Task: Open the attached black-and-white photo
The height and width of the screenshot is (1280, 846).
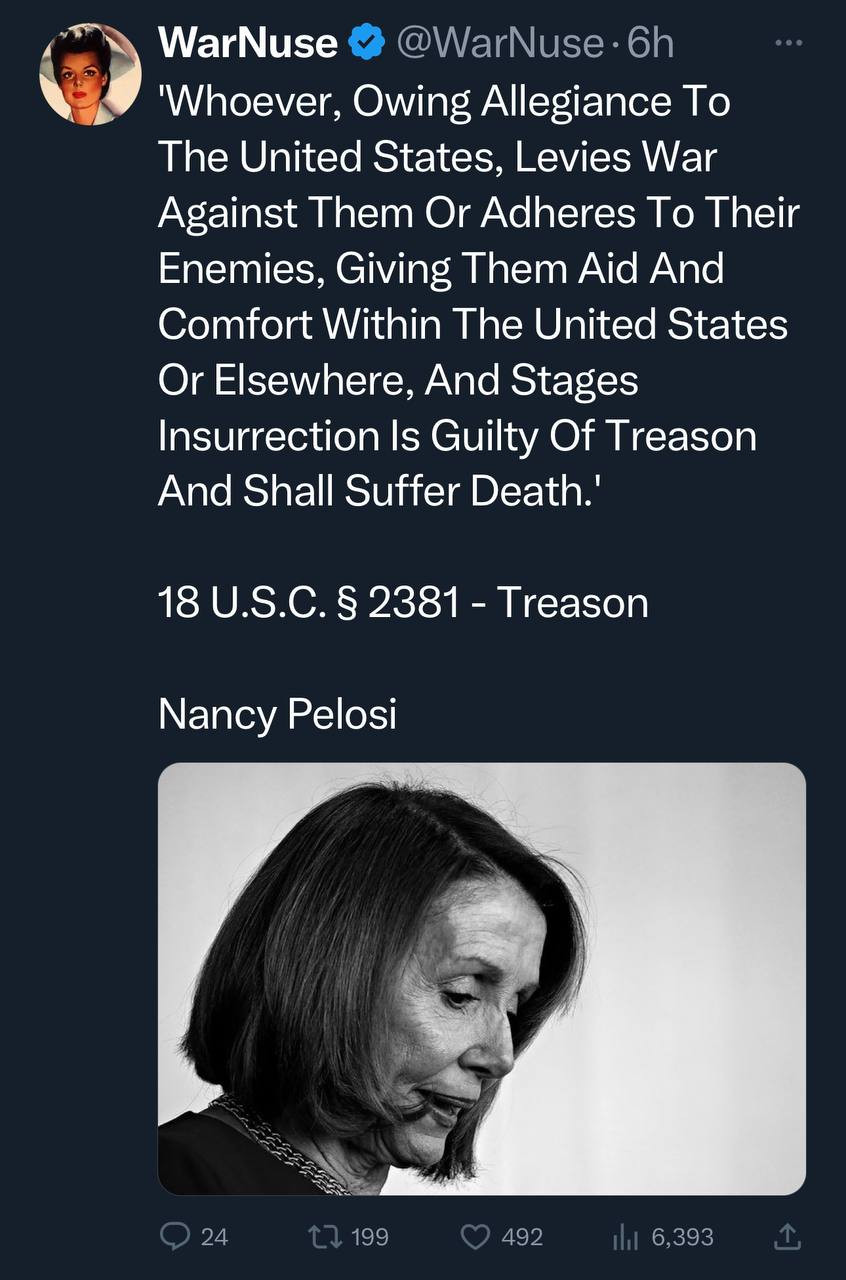Action: point(481,978)
